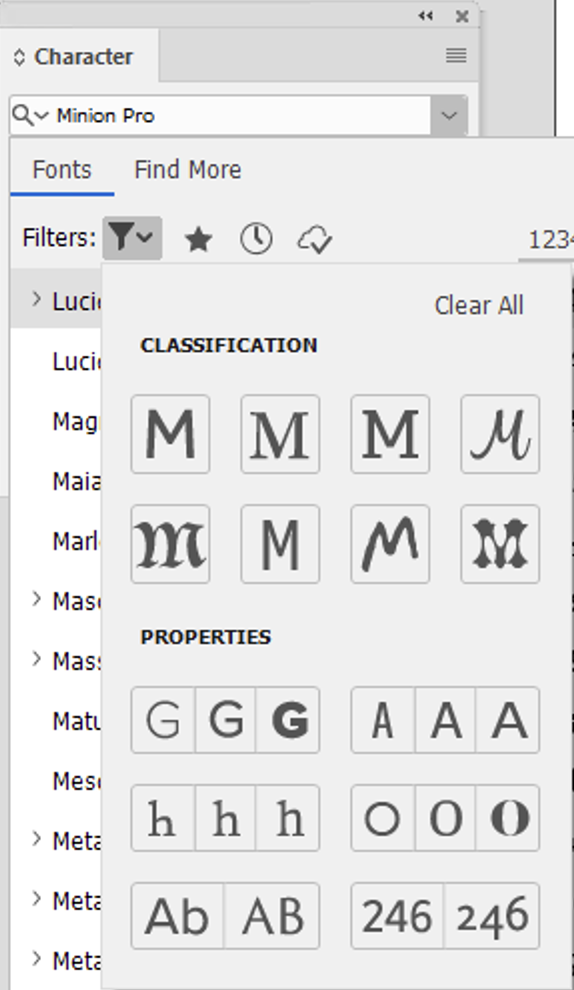Choose the heavy weight G property

point(289,720)
